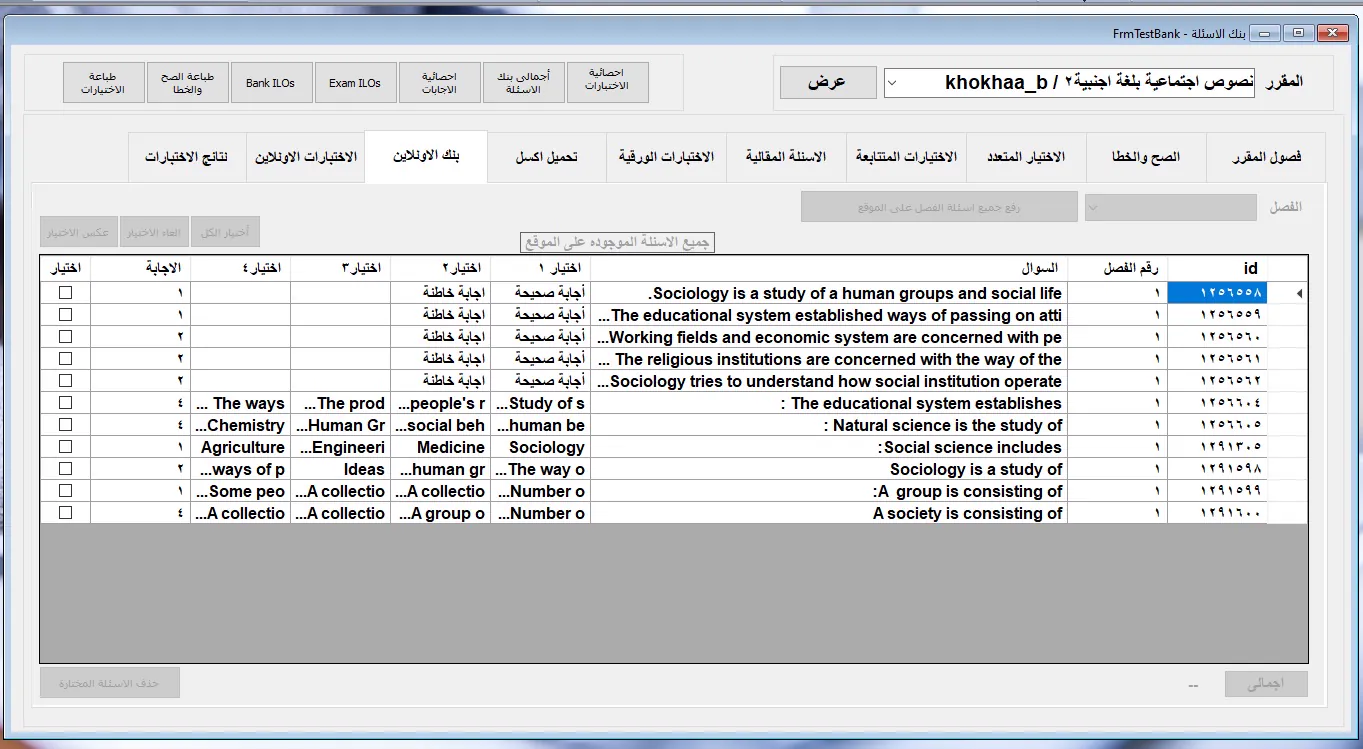Click the اختيار٤ column header

[x=241, y=268]
